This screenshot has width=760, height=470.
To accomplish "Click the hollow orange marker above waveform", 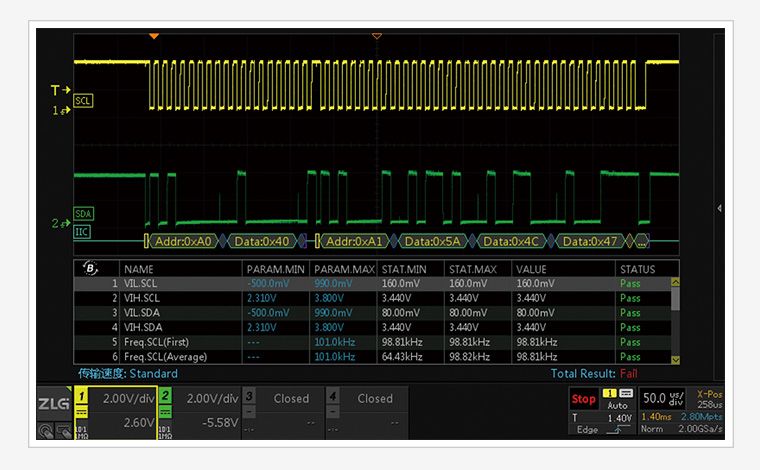I will tap(377, 36).
